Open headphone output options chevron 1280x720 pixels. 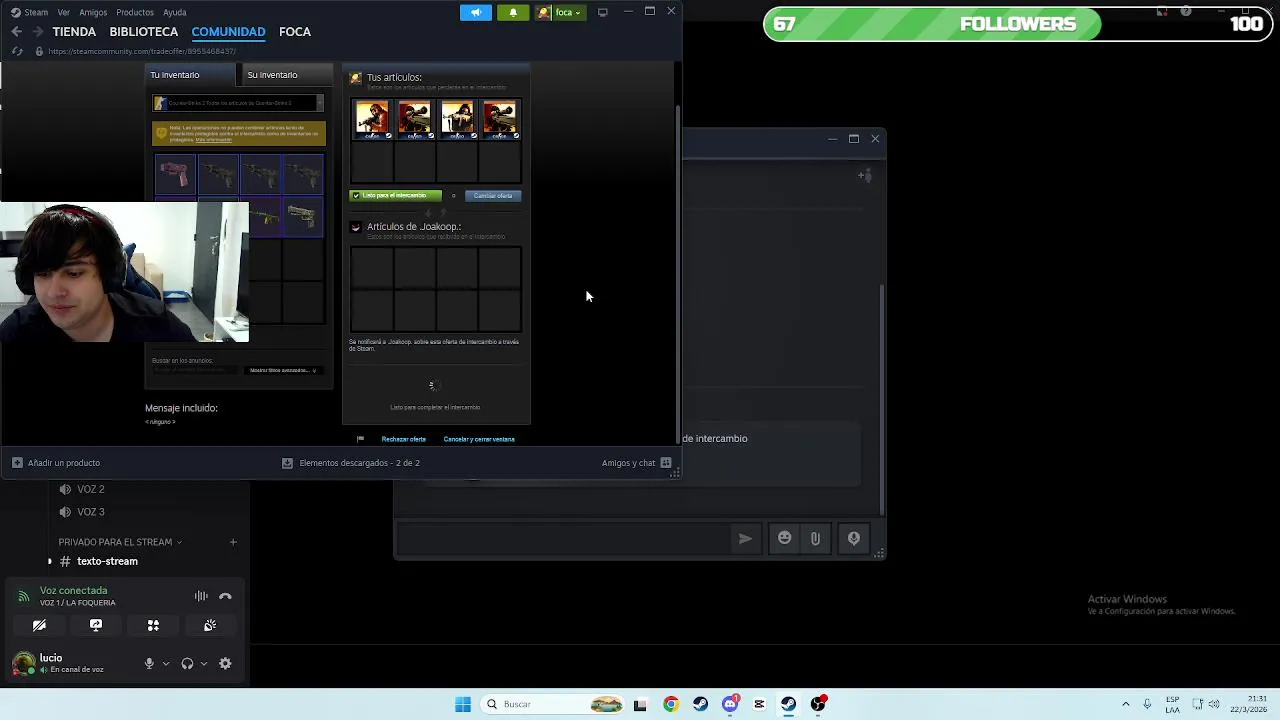[x=204, y=663]
